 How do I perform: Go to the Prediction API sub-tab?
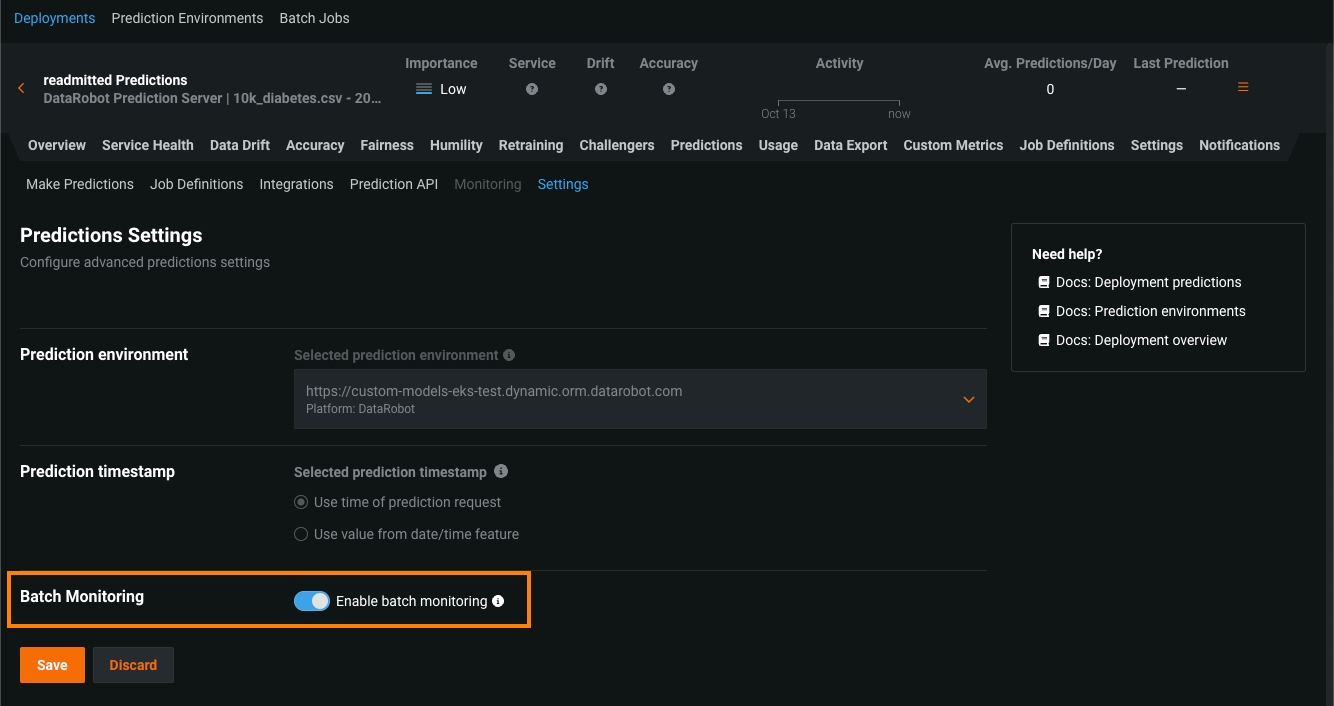pyautogui.click(x=394, y=184)
